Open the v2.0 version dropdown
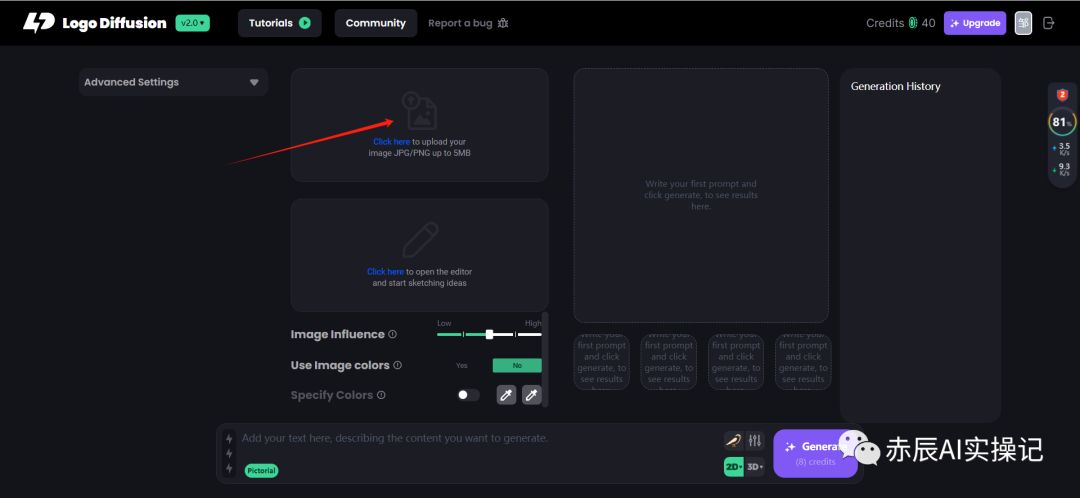The height and width of the screenshot is (498, 1080). point(193,23)
